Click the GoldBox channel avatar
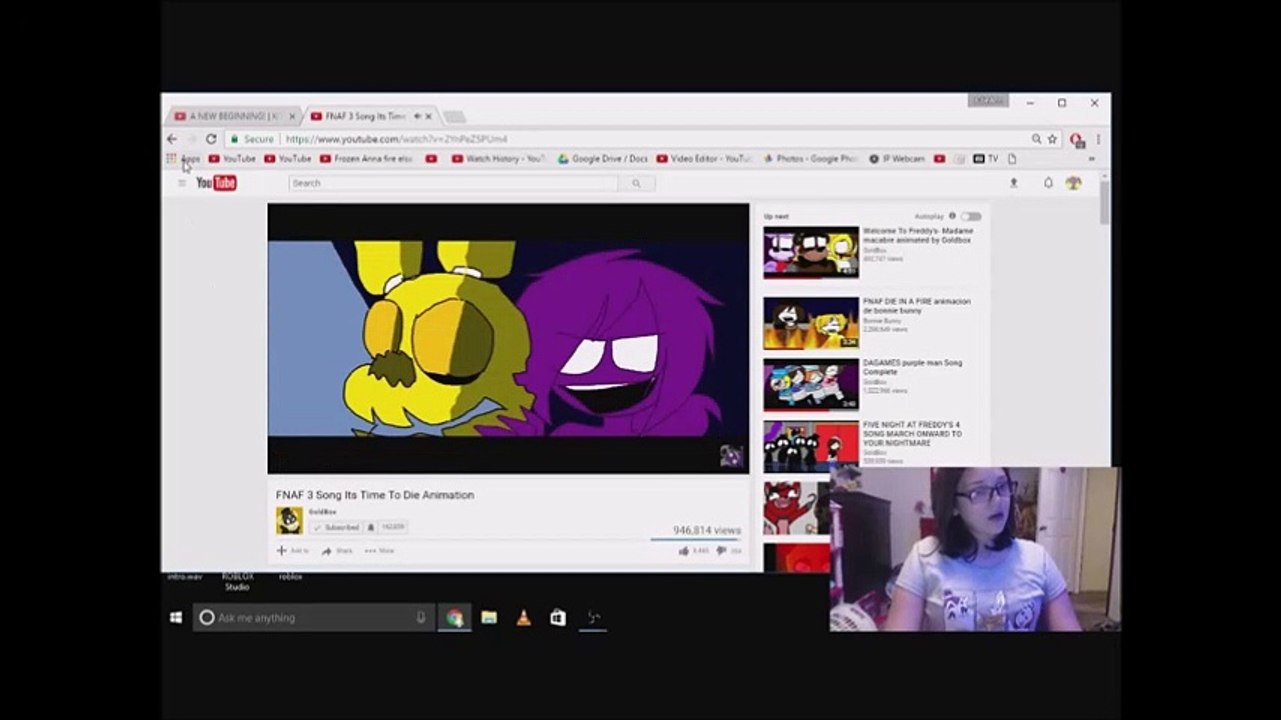 (x=289, y=520)
